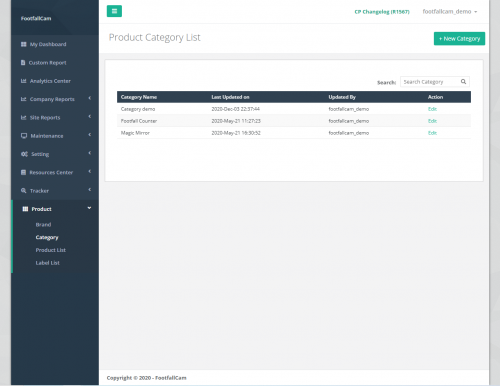Edit the Category demo row
The height and width of the screenshot is (386, 500).
(432, 109)
